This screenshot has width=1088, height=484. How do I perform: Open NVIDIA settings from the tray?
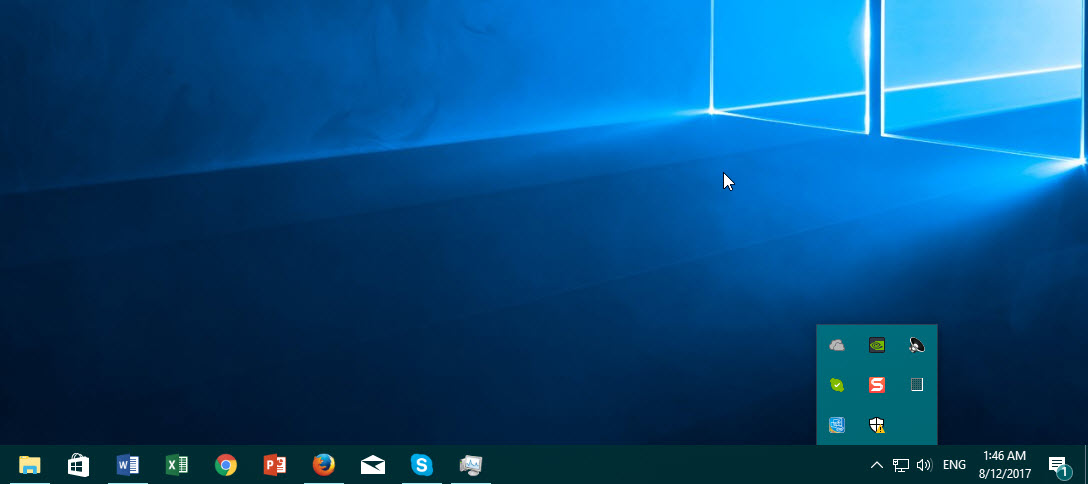pos(877,345)
